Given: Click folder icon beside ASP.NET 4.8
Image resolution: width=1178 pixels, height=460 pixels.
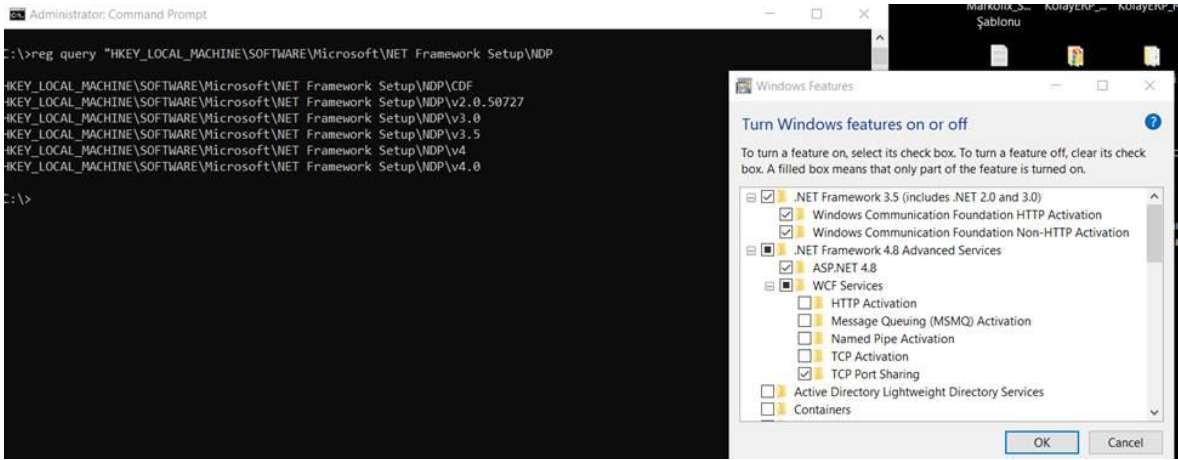Looking at the screenshot, I should (x=802, y=268).
